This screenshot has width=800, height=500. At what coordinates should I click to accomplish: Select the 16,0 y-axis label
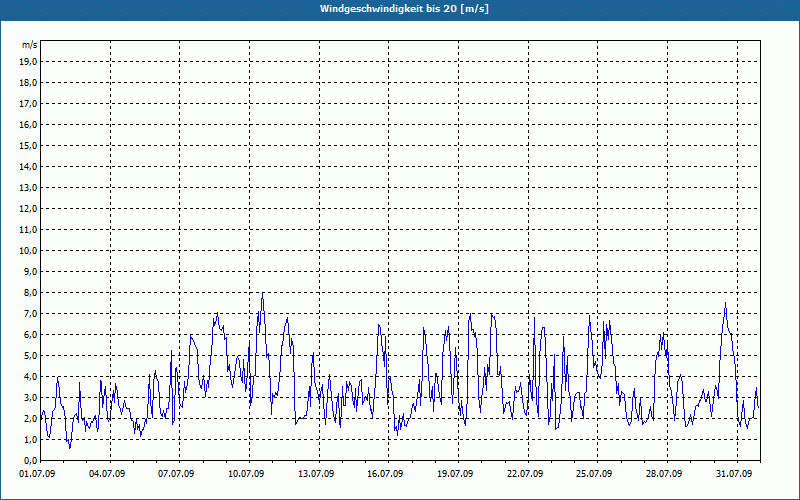coord(28,124)
